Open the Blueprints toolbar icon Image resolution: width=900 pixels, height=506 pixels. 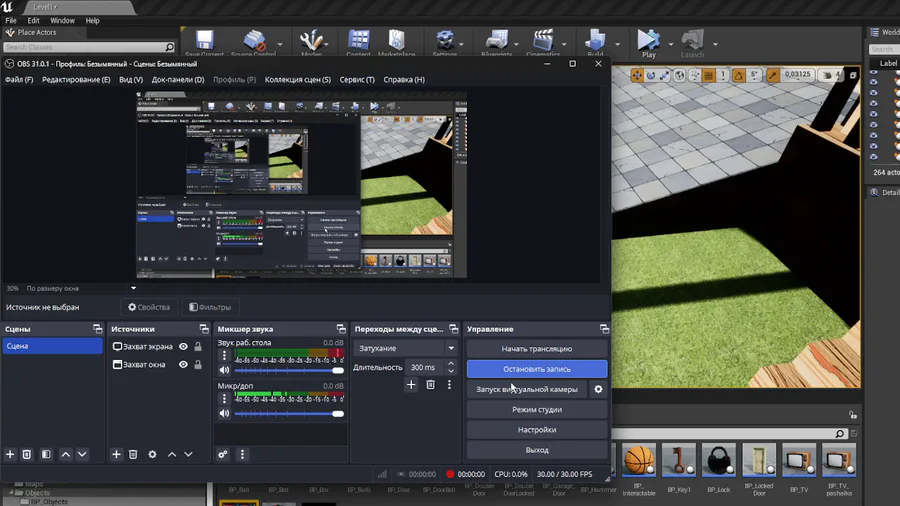coord(496,42)
